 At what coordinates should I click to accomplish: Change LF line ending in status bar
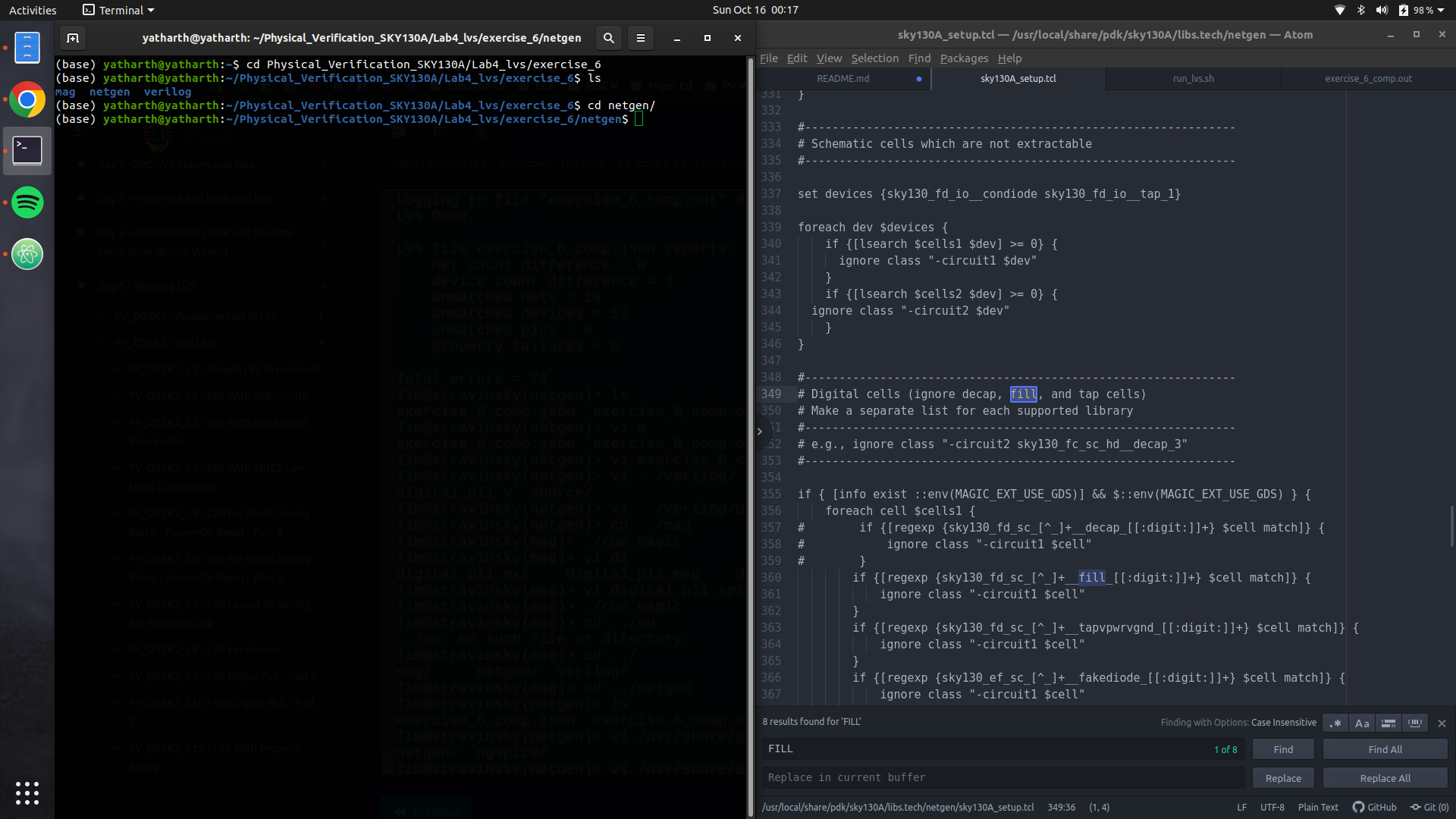[1241, 808]
